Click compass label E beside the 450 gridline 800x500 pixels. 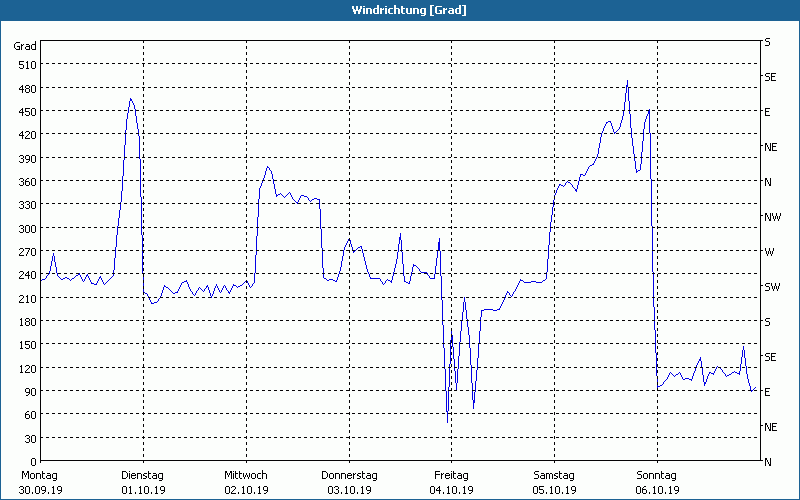(x=767, y=112)
